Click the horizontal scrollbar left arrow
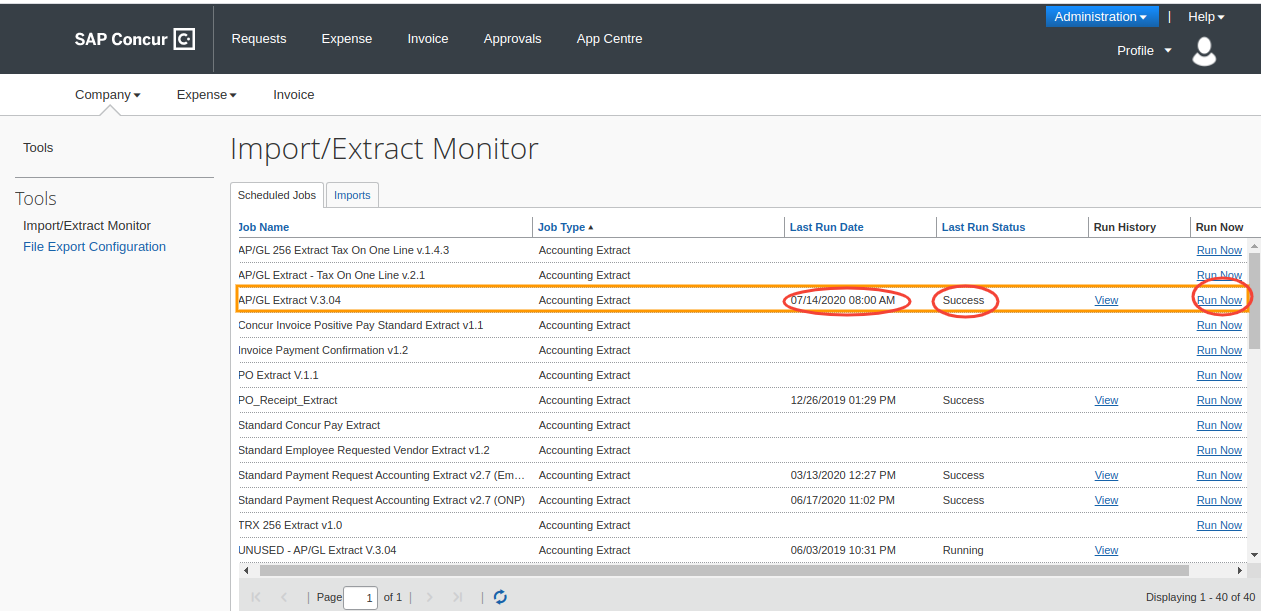The image size is (1261, 611). 247,570
